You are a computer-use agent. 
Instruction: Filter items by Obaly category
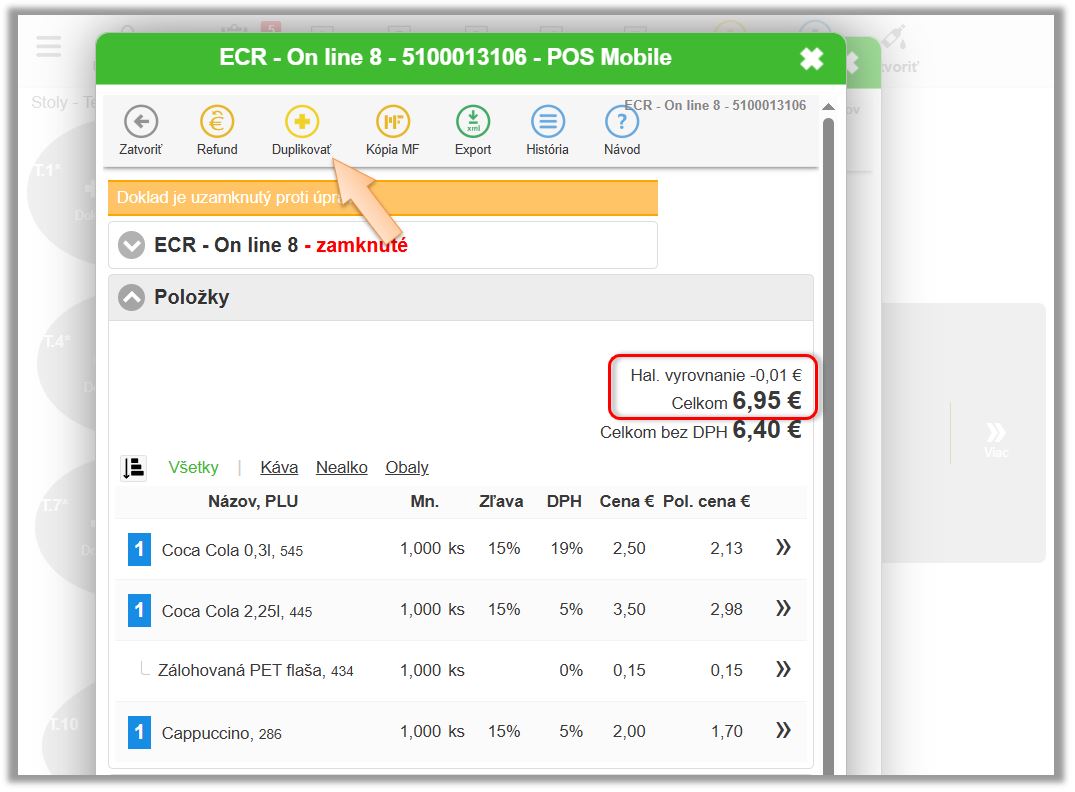[407, 467]
